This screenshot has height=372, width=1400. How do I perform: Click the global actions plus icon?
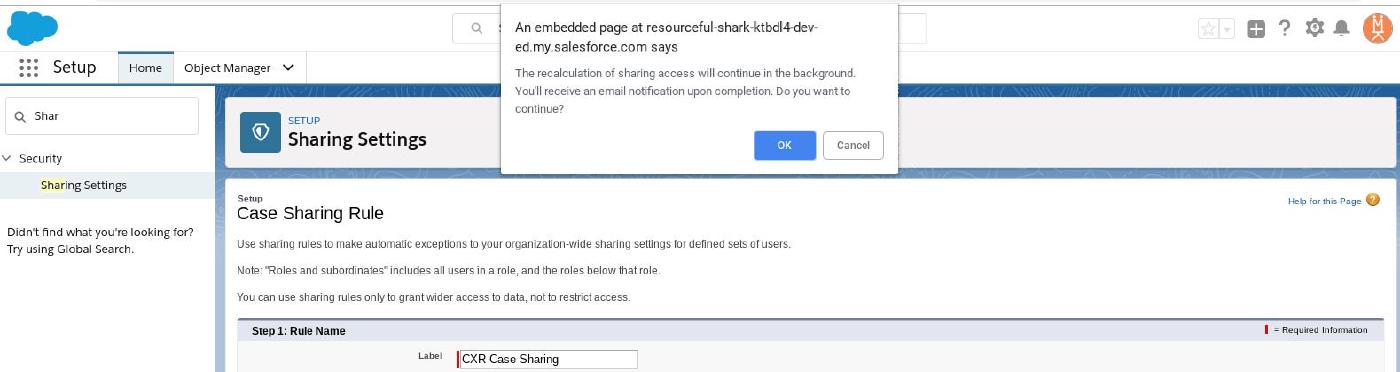click(1256, 29)
